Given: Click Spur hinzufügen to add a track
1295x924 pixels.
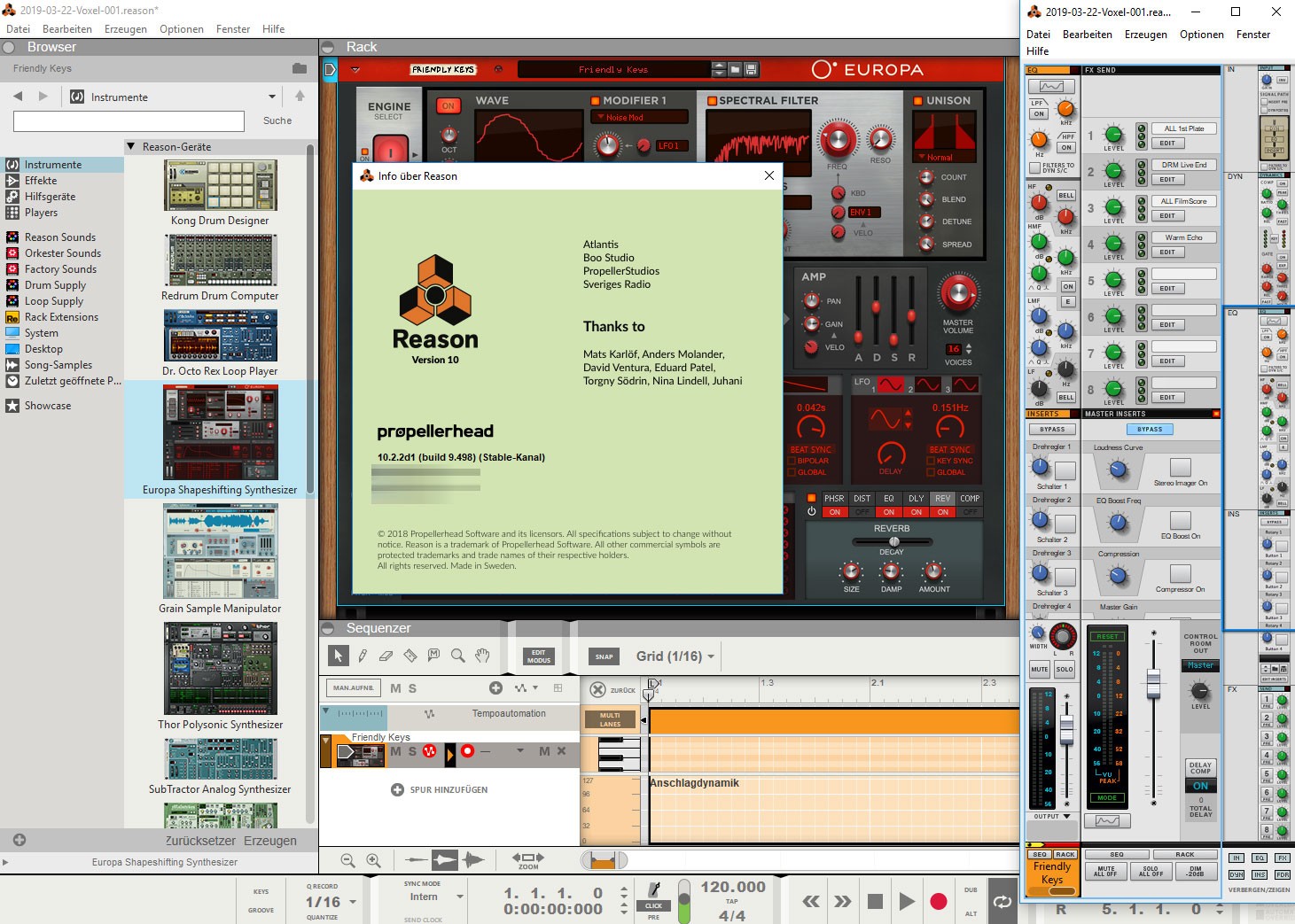Looking at the screenshot, I should (x=440, y=789).
